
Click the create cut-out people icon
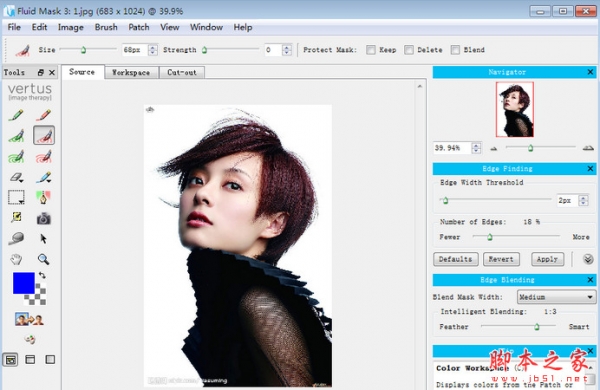[29, 319]
